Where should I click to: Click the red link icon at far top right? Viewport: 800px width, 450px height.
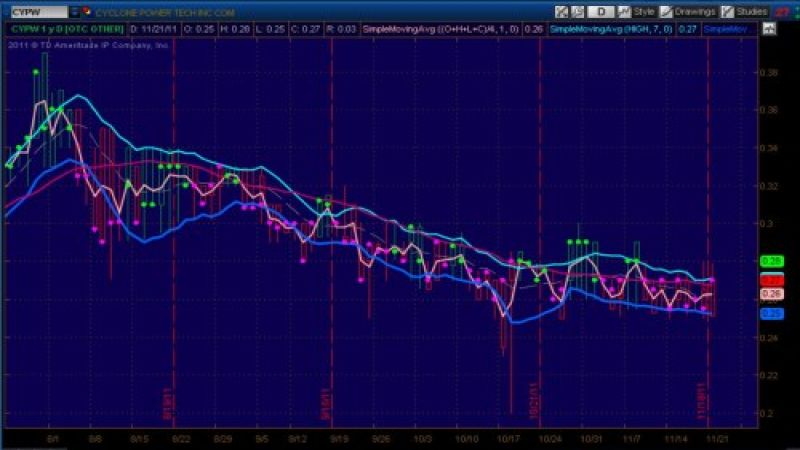pyautogui.click(x=782, y=12)
